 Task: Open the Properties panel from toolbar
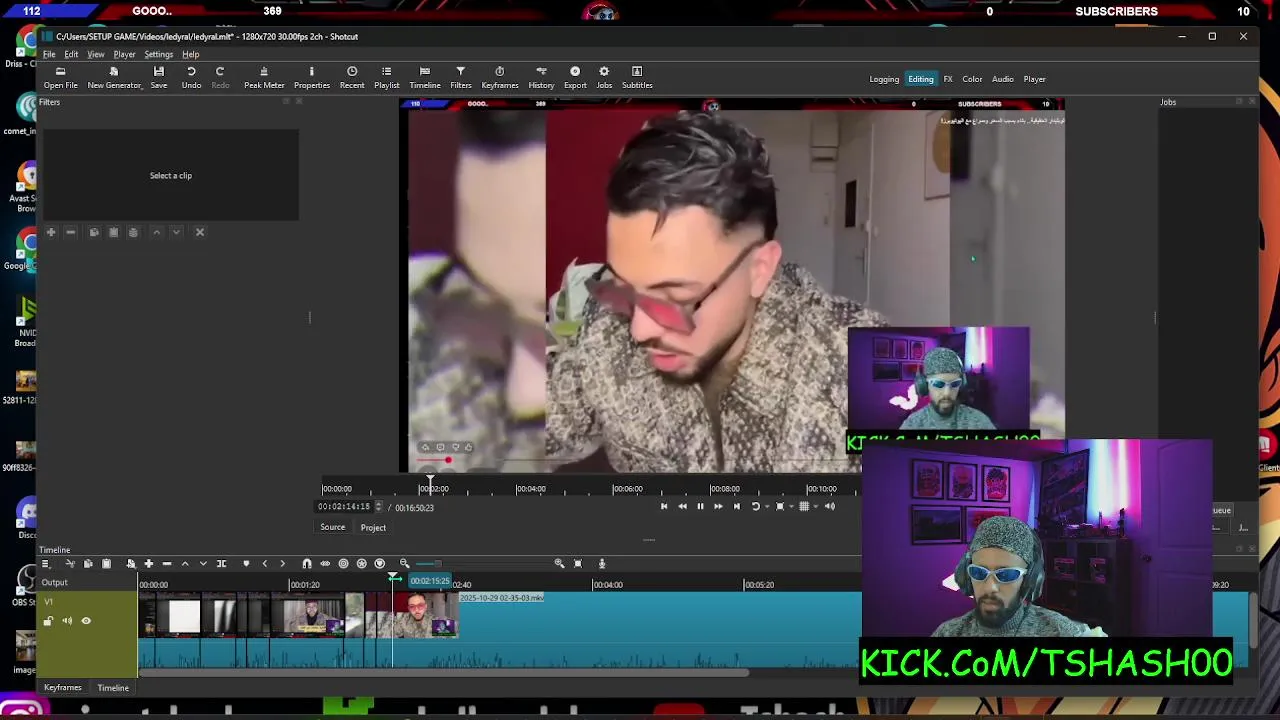[311, 77]
